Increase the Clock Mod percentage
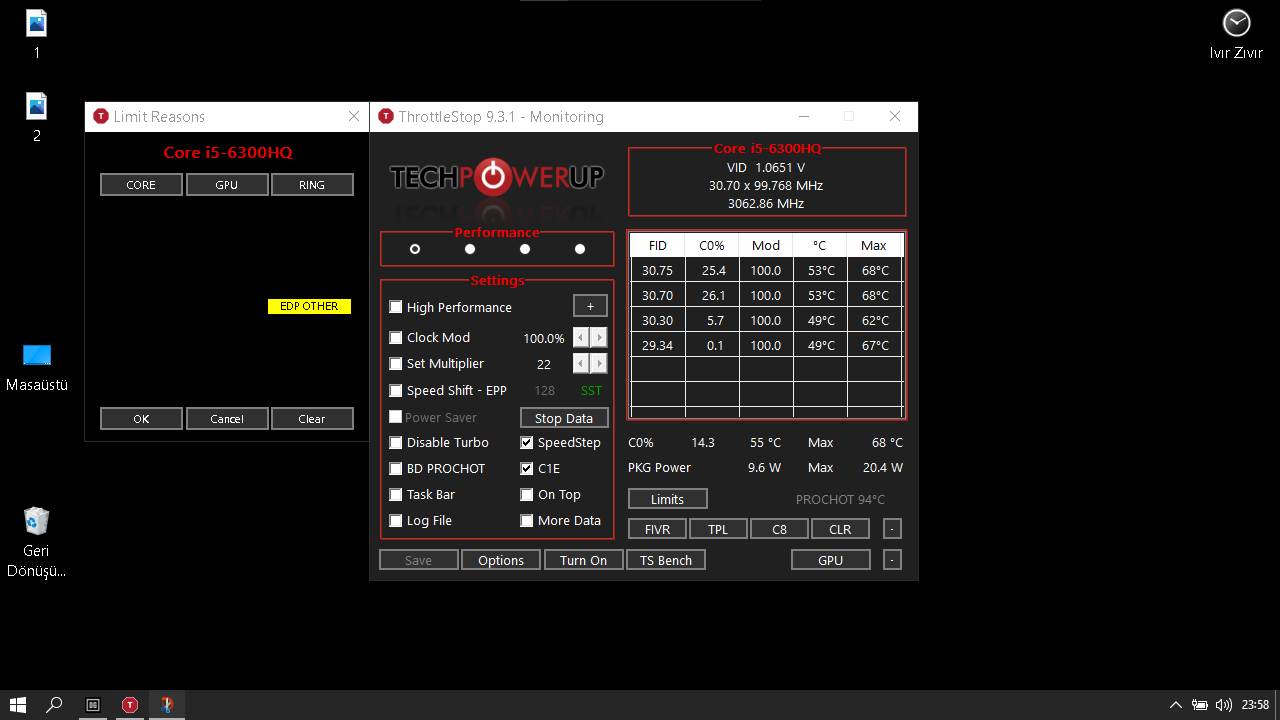 (599, 338)
